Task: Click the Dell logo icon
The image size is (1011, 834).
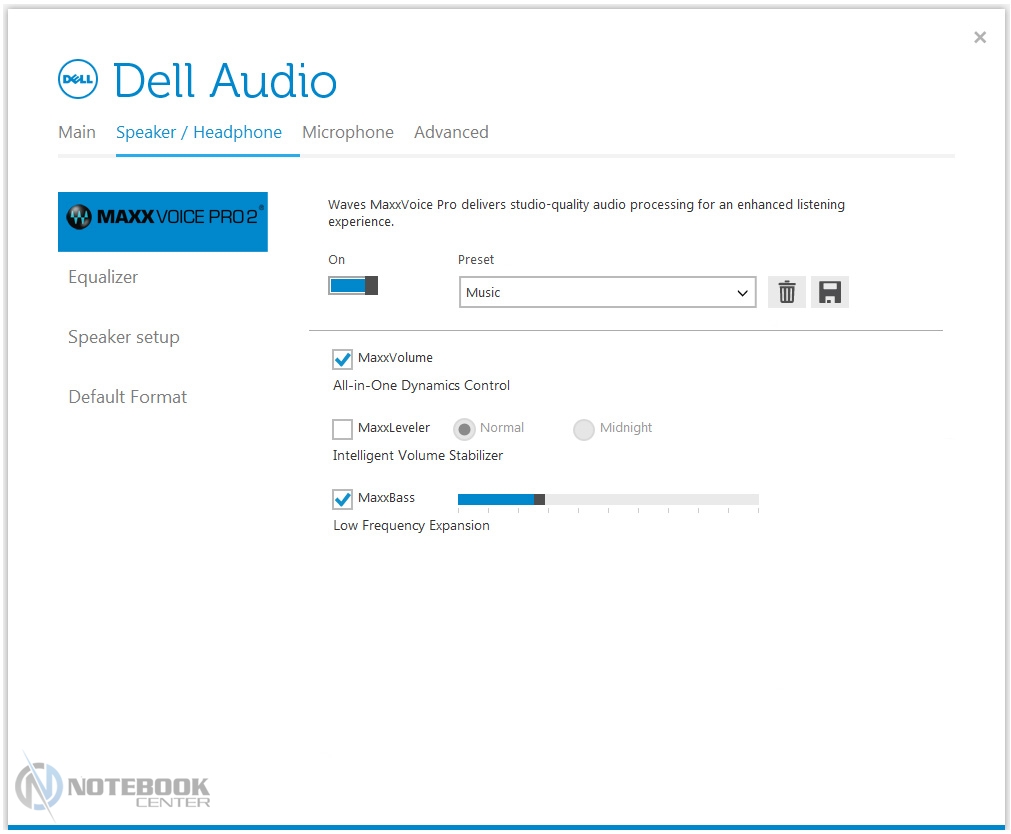Action: (x=77, y=80)
